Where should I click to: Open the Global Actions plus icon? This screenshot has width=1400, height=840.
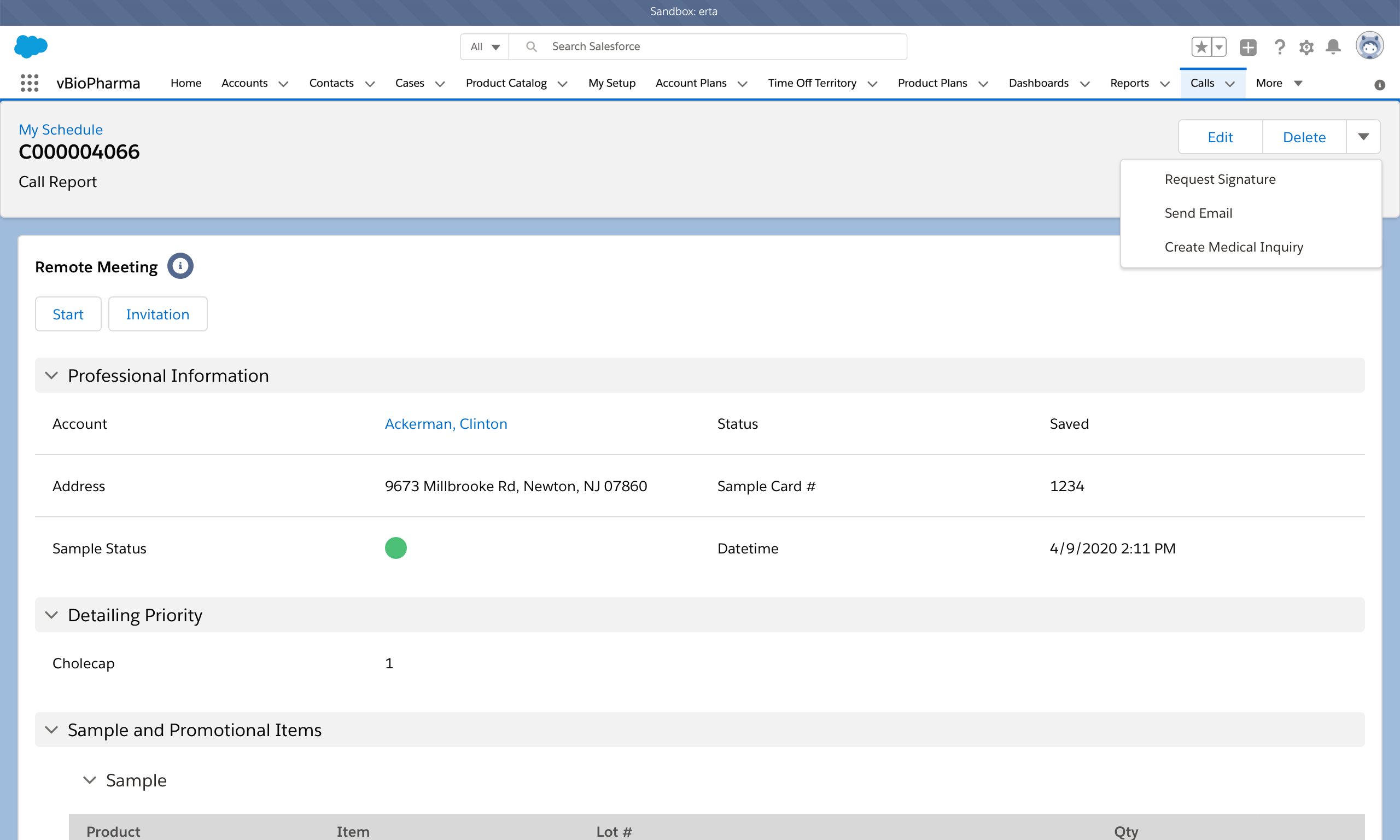pyautogui.click(x=1248, y=46)
